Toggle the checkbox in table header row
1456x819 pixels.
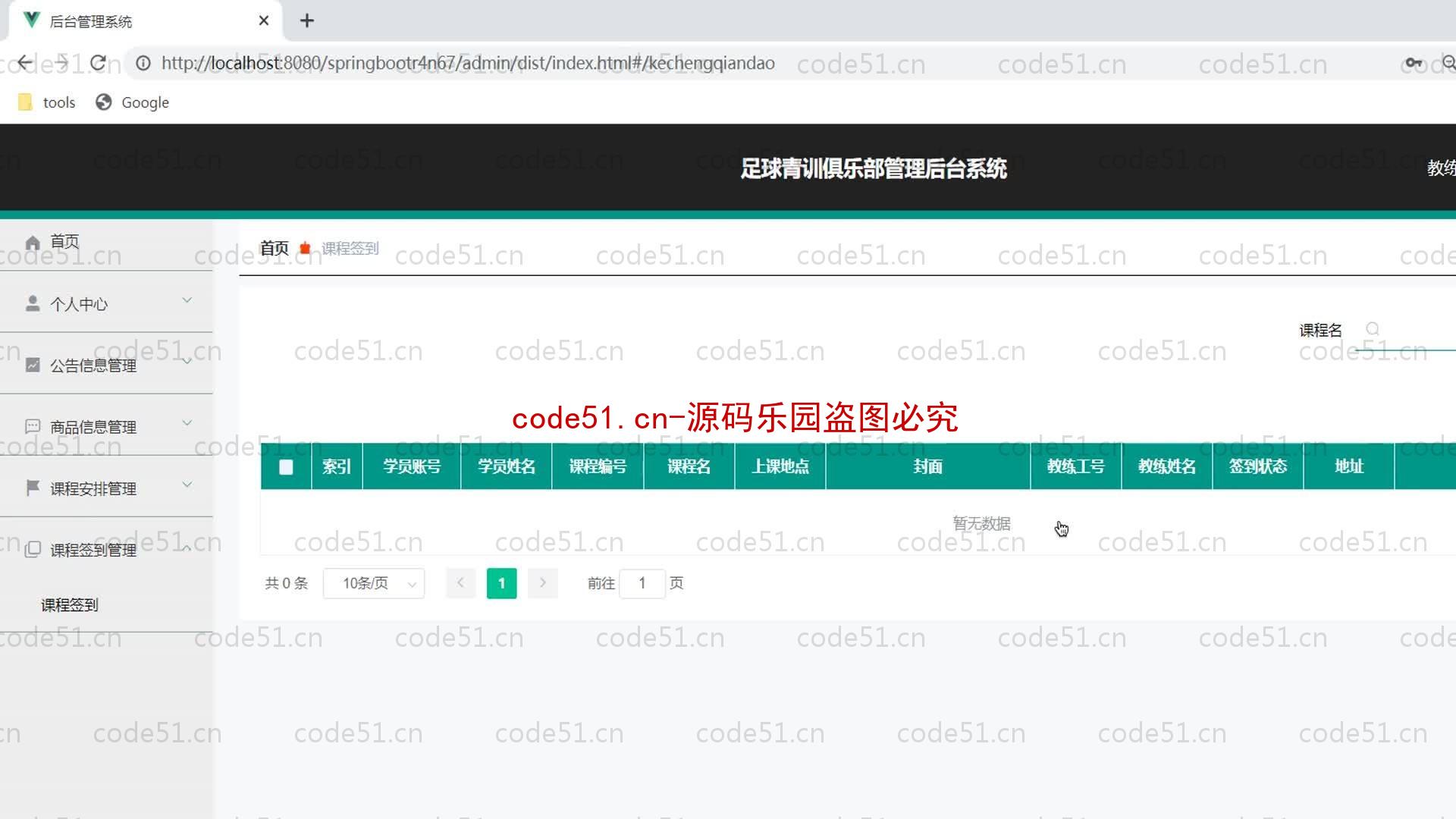285,466
